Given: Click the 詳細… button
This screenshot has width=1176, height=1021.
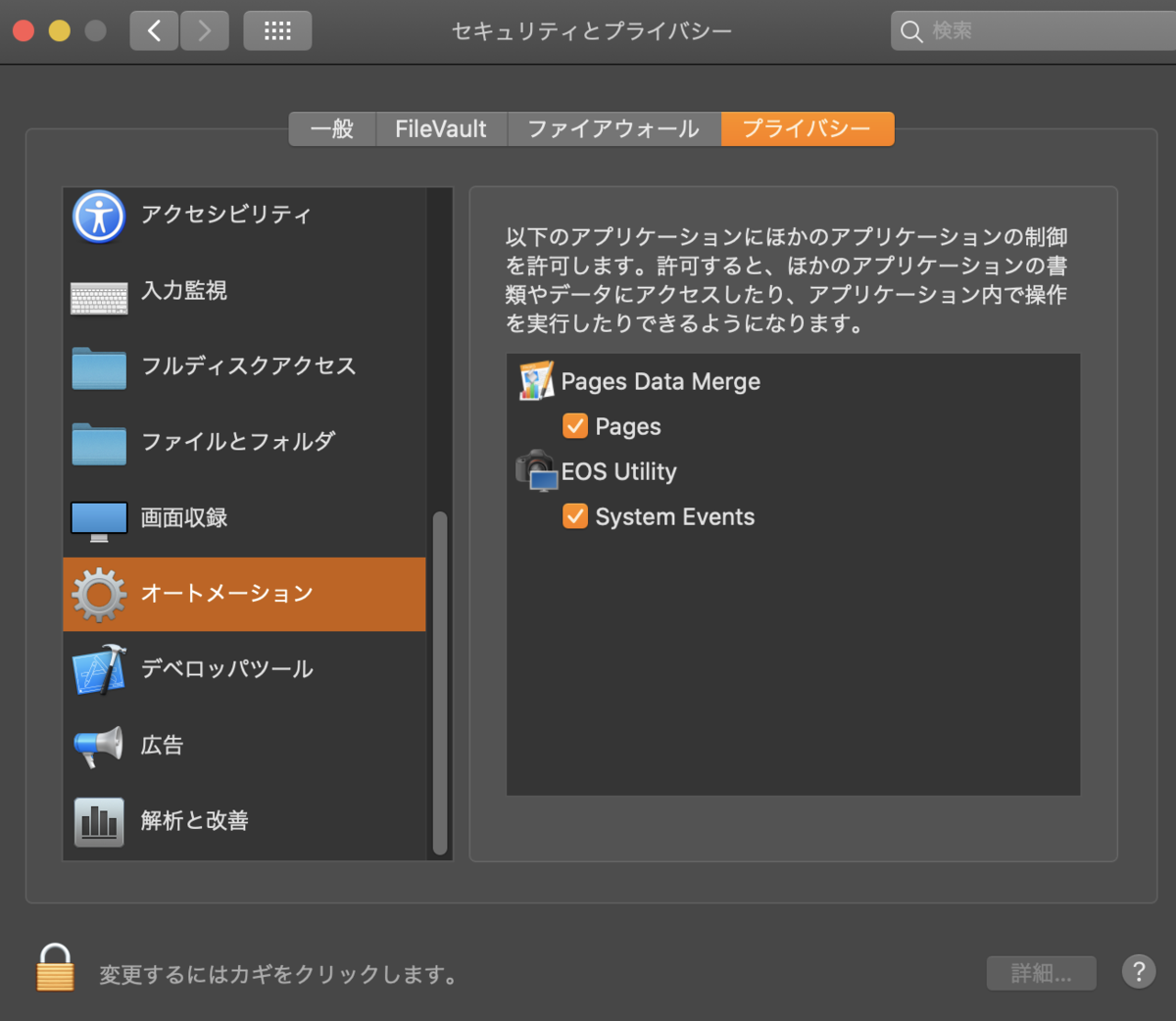Looking at the screenshot, I should point(1041,973).
